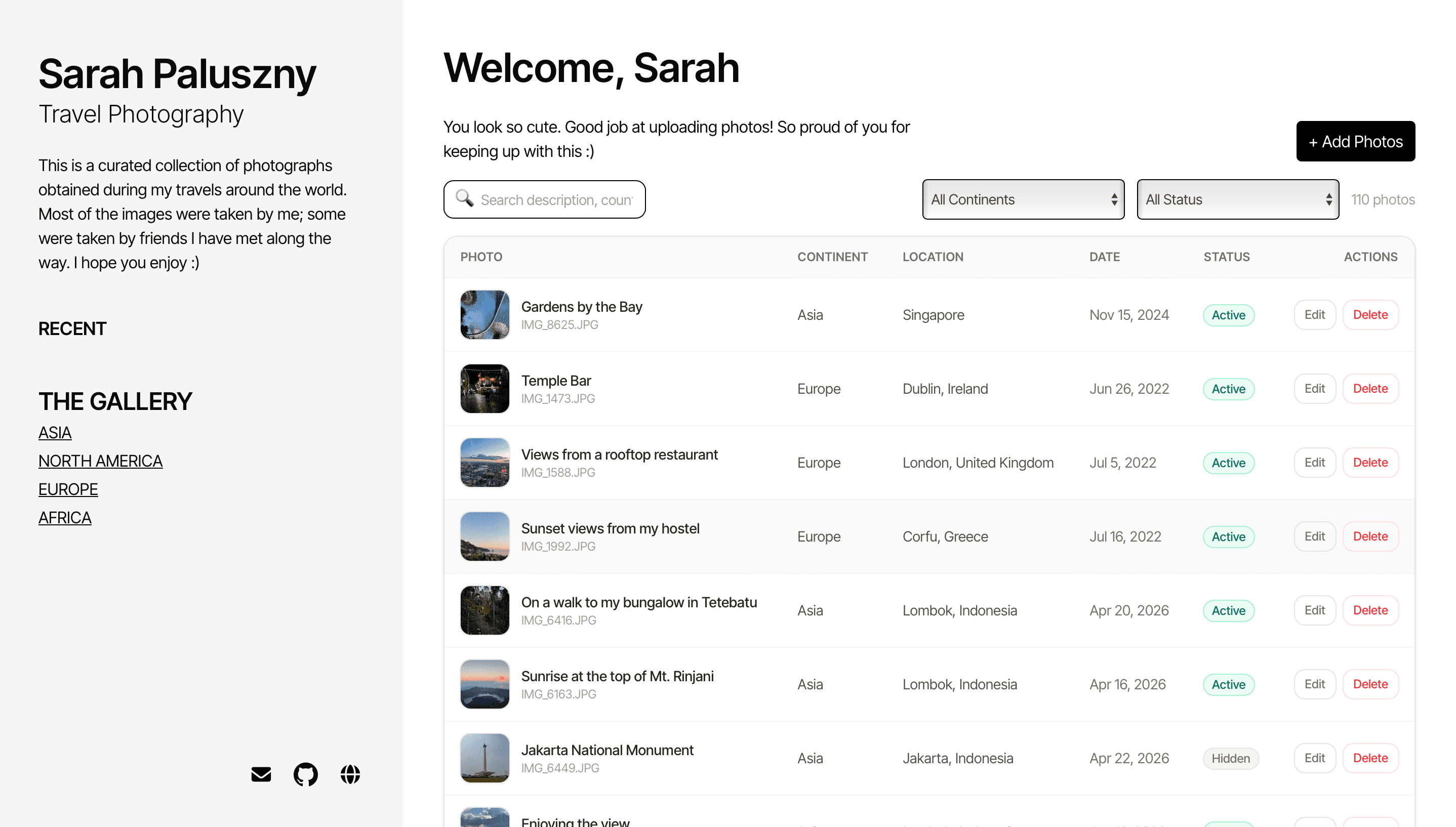Go to the Asia gallery link
Viewport: 1456px width, 827px height.
tap(55, 433)
